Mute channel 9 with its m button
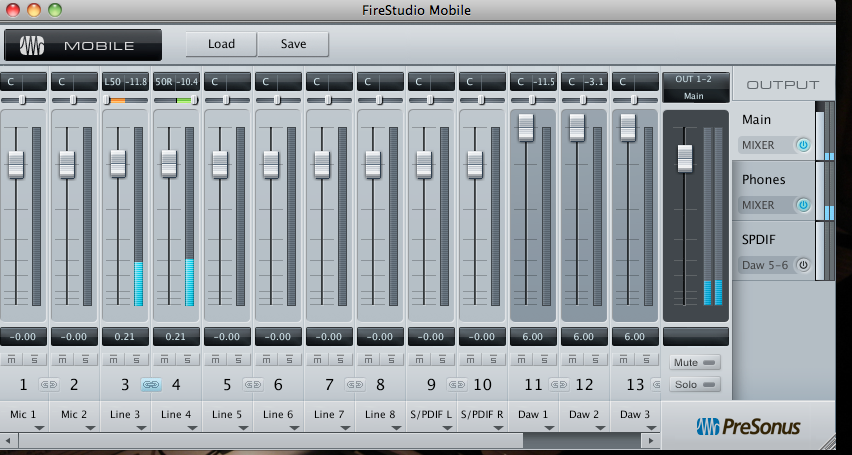Screen dimensions: 852x455 click(419, 359)
